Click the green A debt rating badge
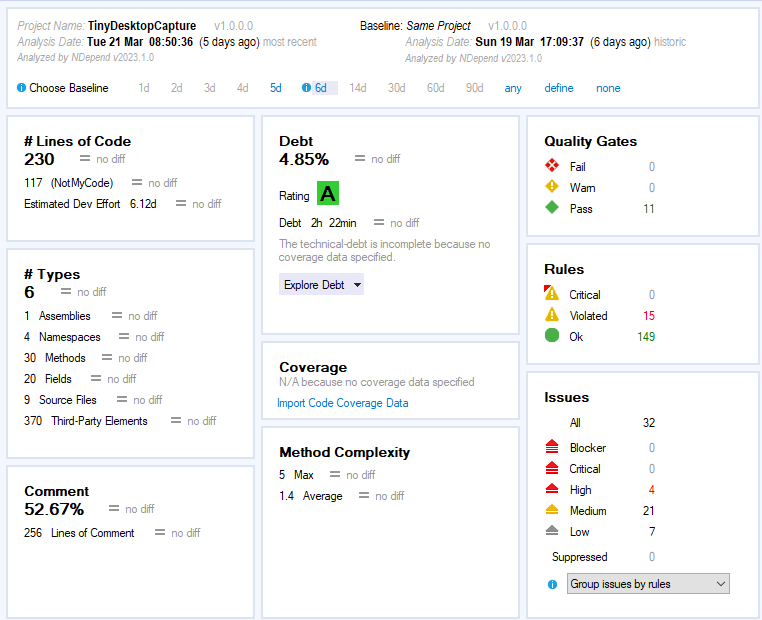762x620 pixels. 328,193
